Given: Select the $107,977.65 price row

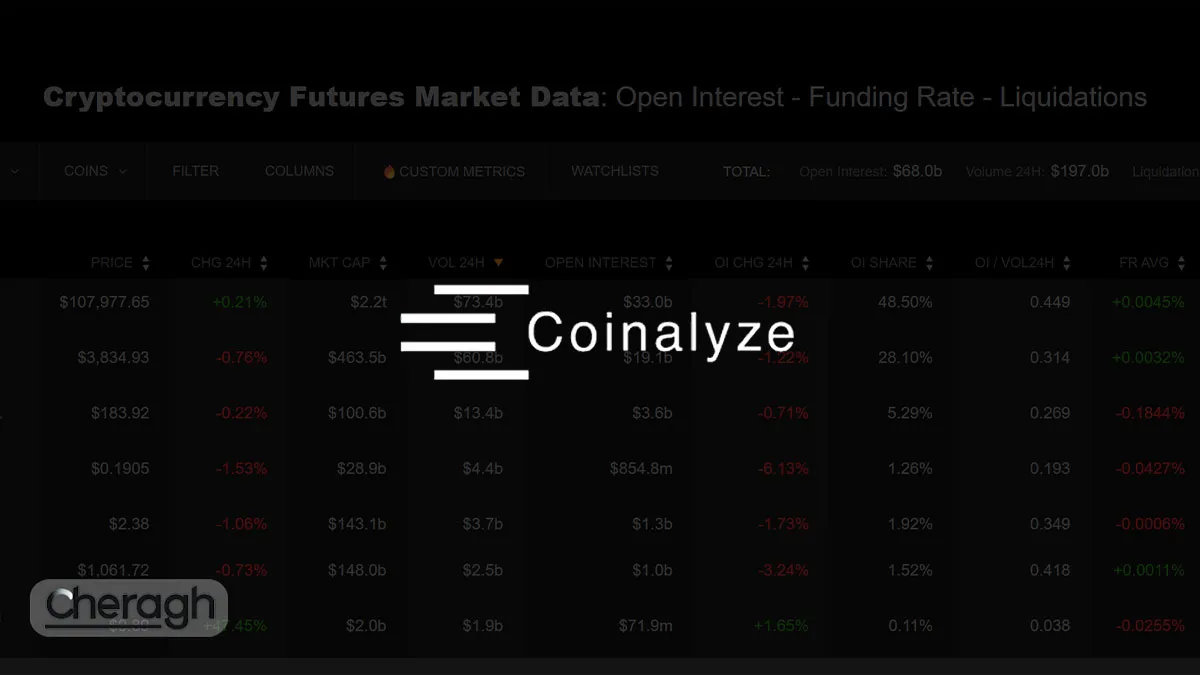Looking at the screenshot, I should tap(104, 302).
